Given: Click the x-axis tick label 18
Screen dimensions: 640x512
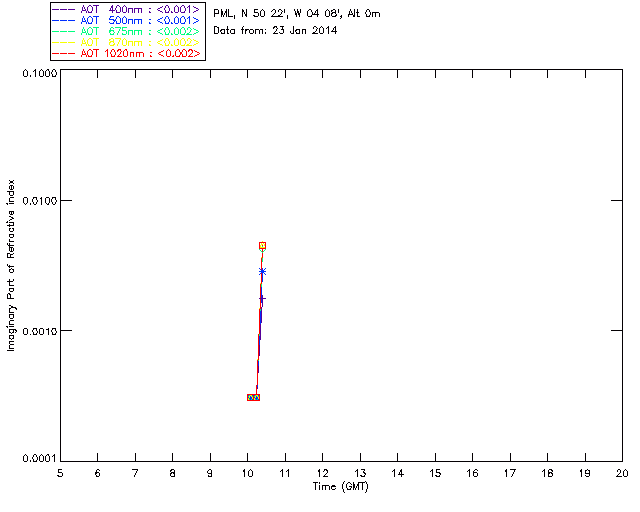Looking at the screenshot, I should [547, 473].
